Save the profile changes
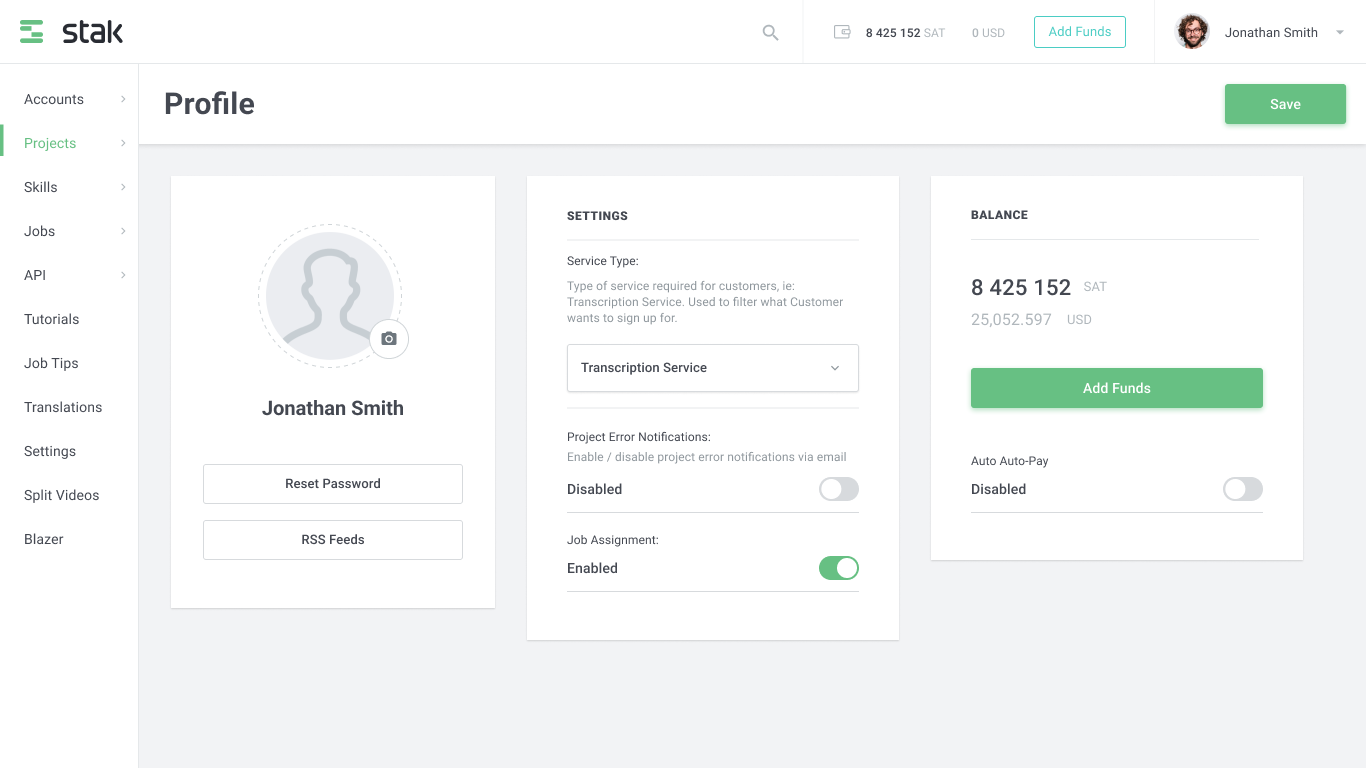 [1285, 103]
